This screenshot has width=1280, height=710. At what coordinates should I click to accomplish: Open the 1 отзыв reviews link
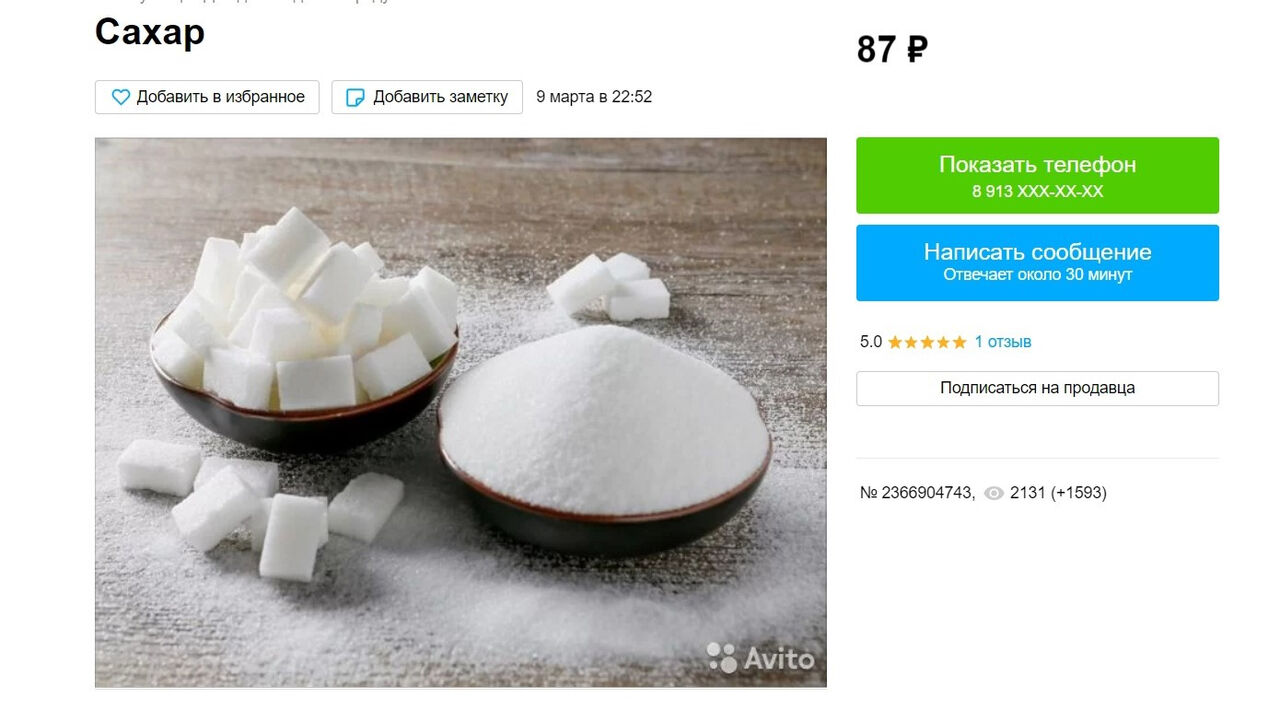pyautogui.click(x=1003, y=342)
